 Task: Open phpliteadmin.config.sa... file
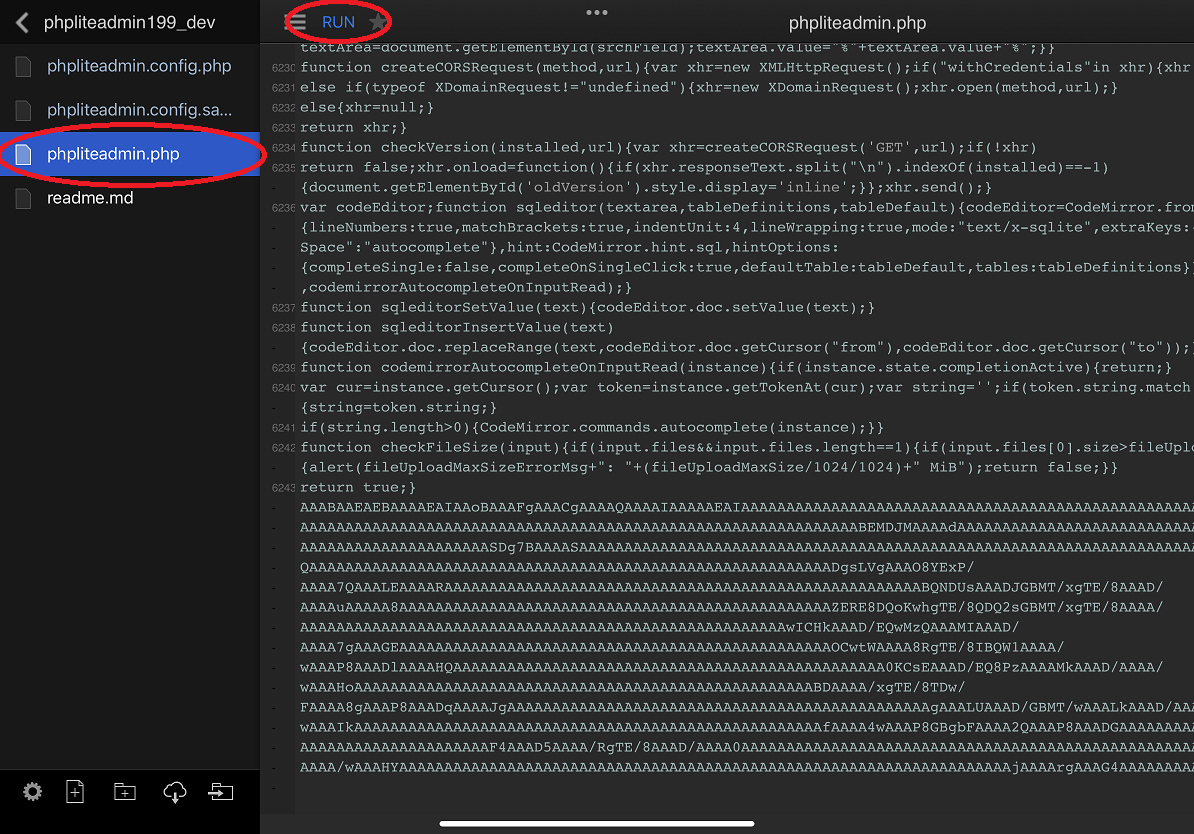point(129,110)
